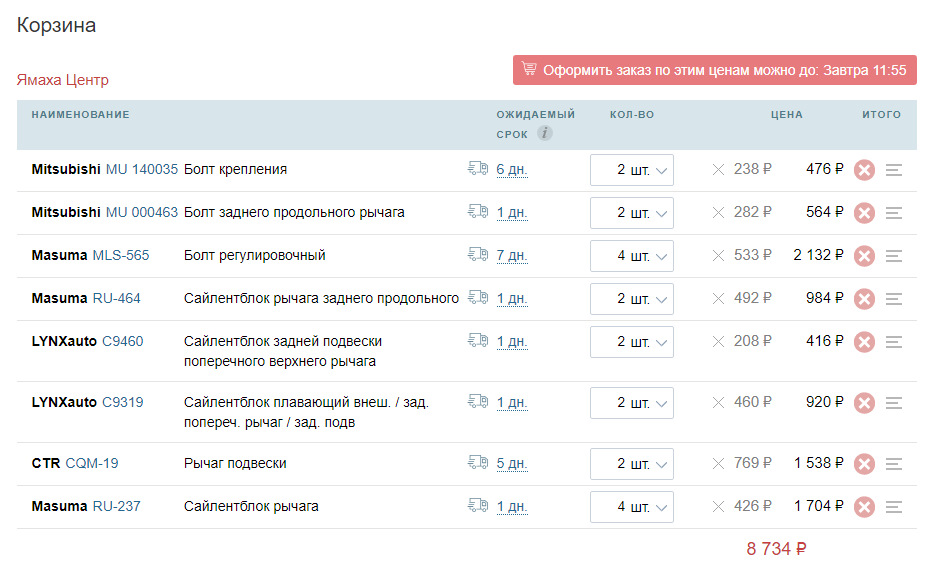Image resolution: width=930 pixels, height=569 pixels.
Task: Delete Masuma RU-237 item from cart
Action: coord(864,507)
